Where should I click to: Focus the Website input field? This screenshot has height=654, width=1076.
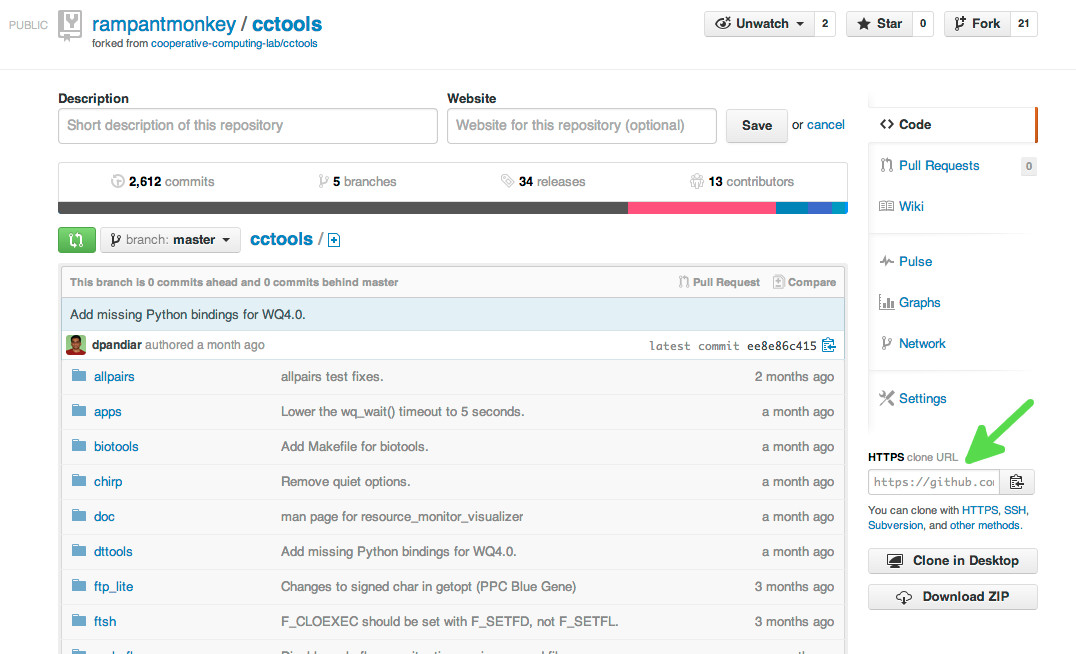click(582, 126)
